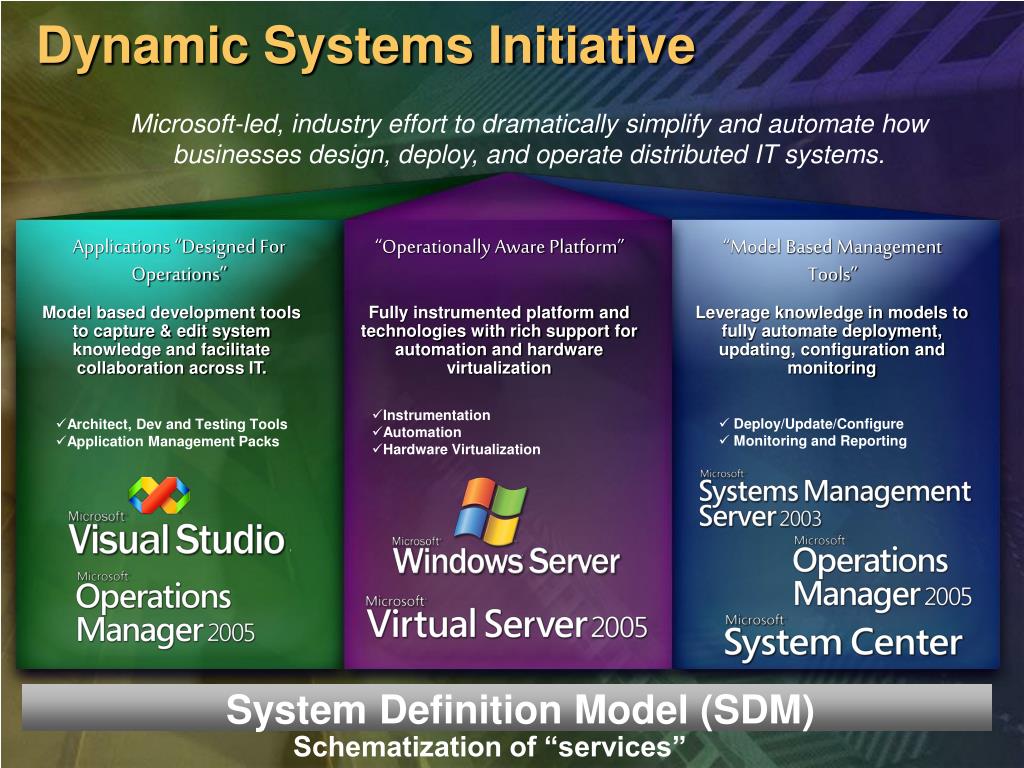Screen dimensions: 1024x768
Task: Click "Operations Manager 2005" in green panel
Action: [165, 609]
